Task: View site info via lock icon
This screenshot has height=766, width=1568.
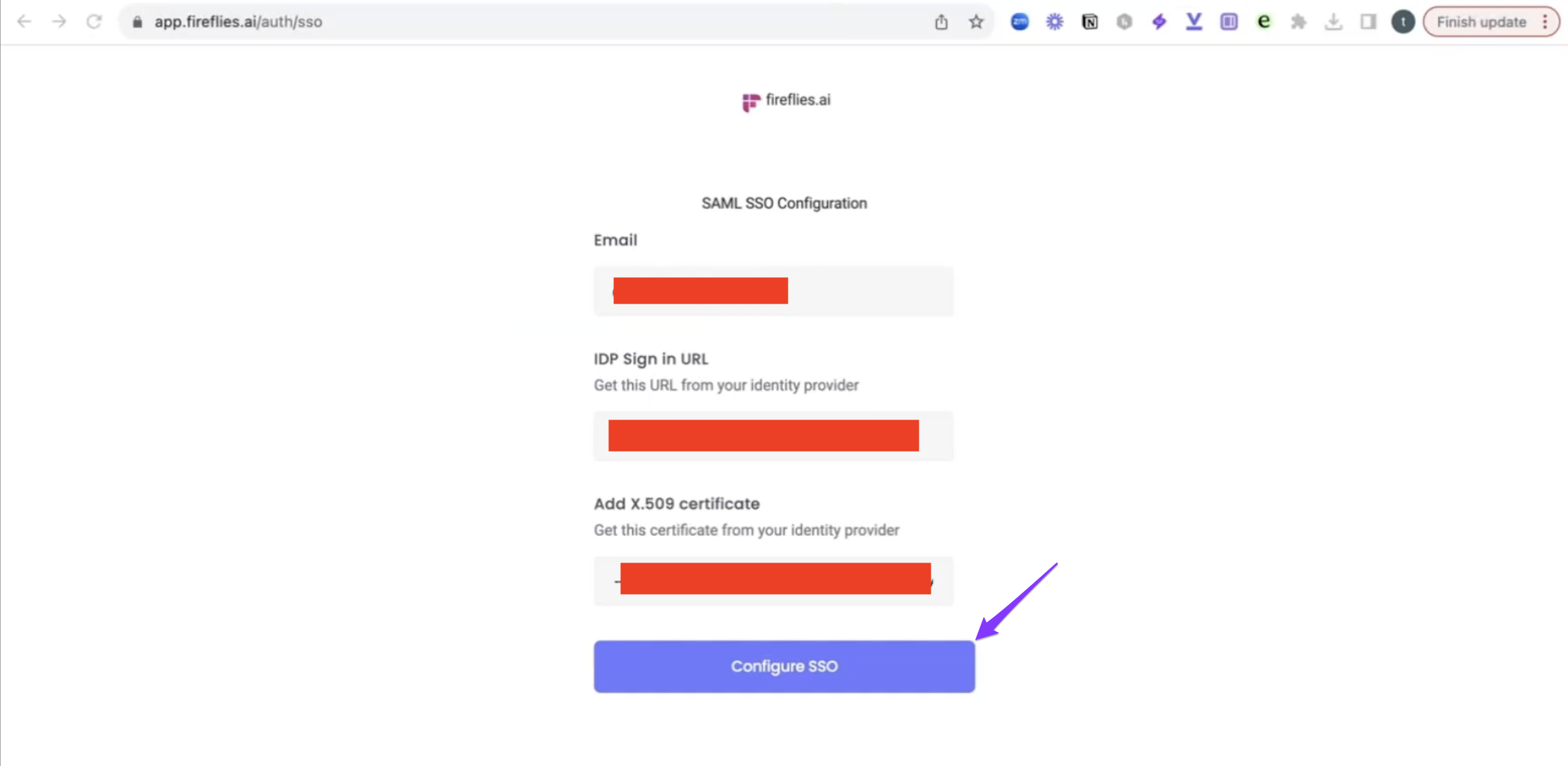Action: pos(137,22)
